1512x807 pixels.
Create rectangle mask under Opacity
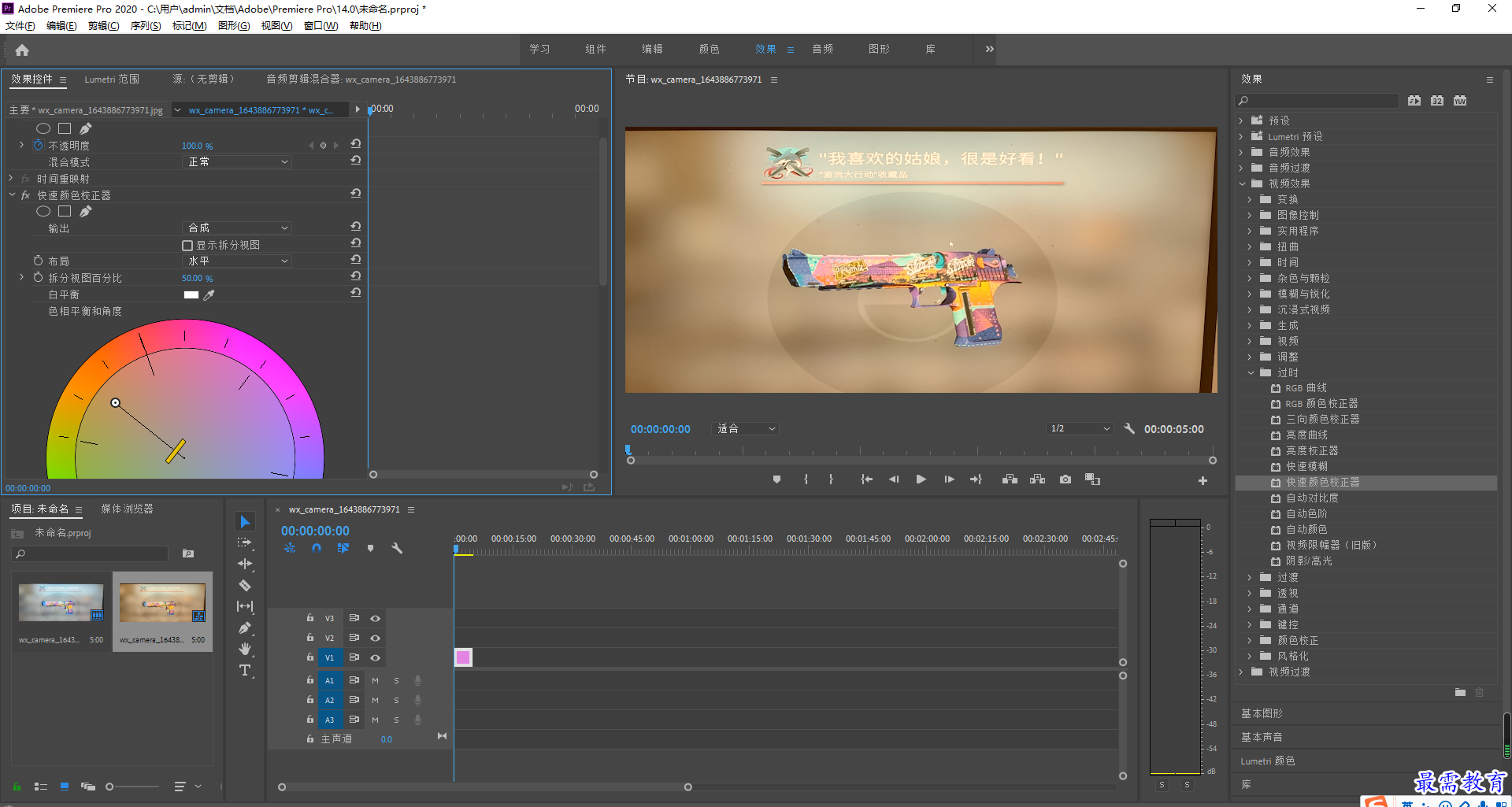pyautogui.click(x=65, y=128)
